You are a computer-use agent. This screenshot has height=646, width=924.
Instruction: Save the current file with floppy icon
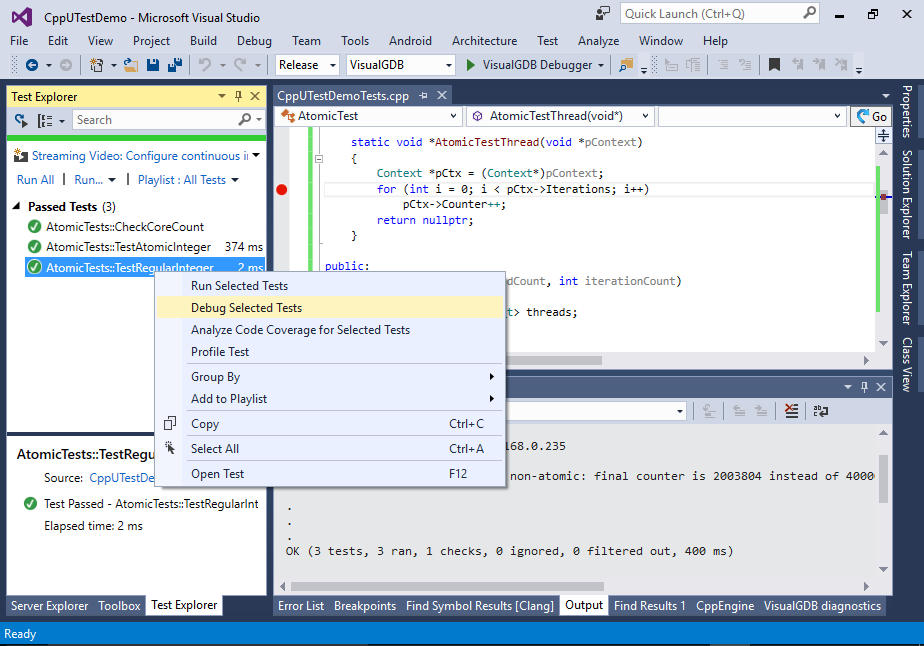[153, 65]
